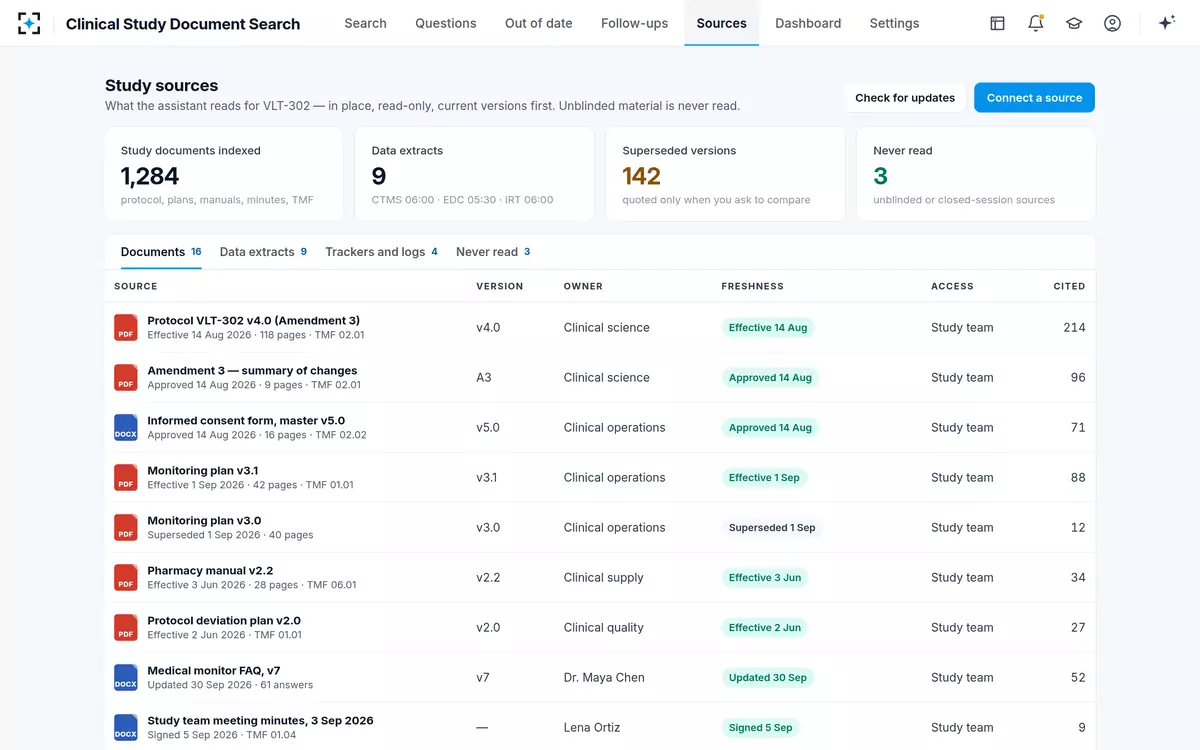Open the Never read summary card
The height and width of the screenshot is (750, 1200).
(976, 174)
